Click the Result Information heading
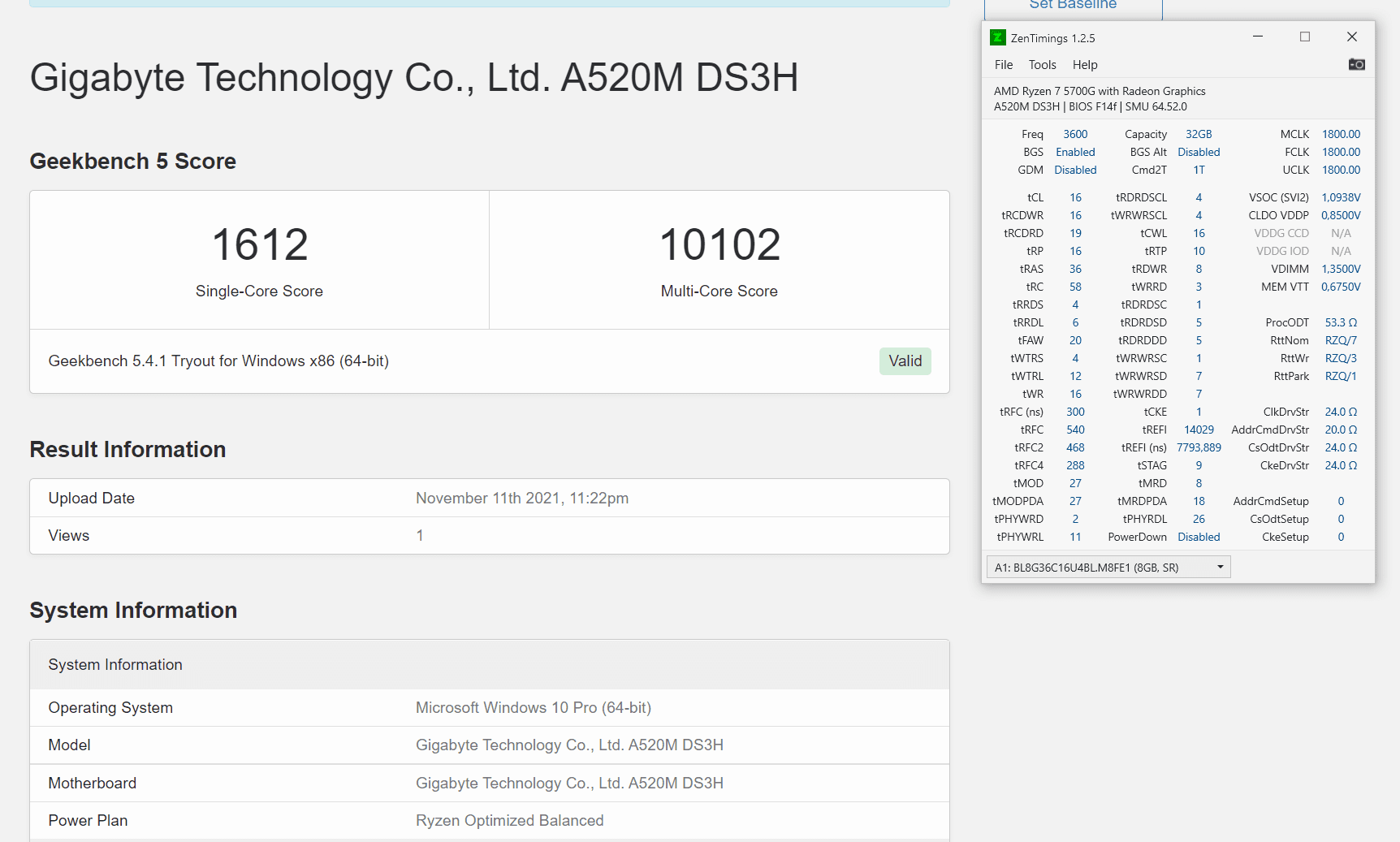 pyautogui.click(x=127, y=450)
